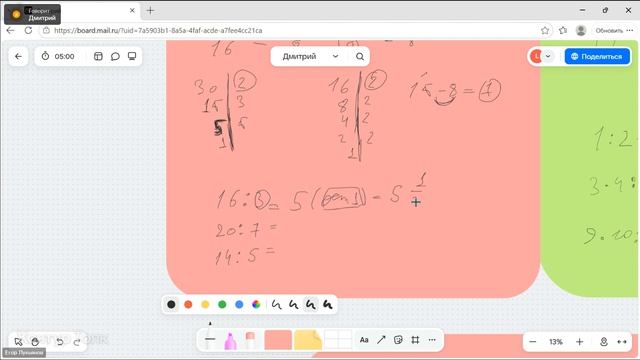Image resolution: width=640 pixels, height=360 pixels.
Task: Click the Обновить update button
Action: click(x=609, y=31)
